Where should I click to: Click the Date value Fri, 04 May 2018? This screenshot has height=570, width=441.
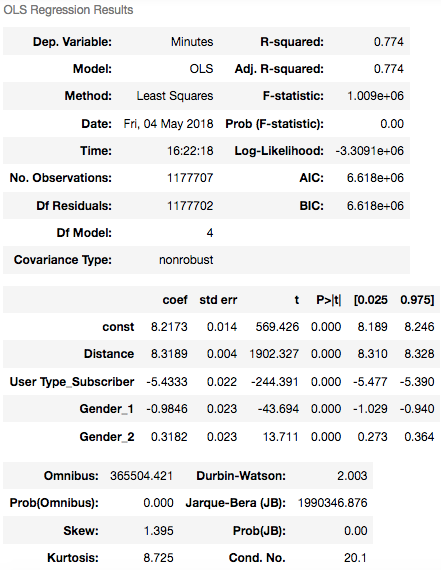pyautogui.click(x=168, y=124)
